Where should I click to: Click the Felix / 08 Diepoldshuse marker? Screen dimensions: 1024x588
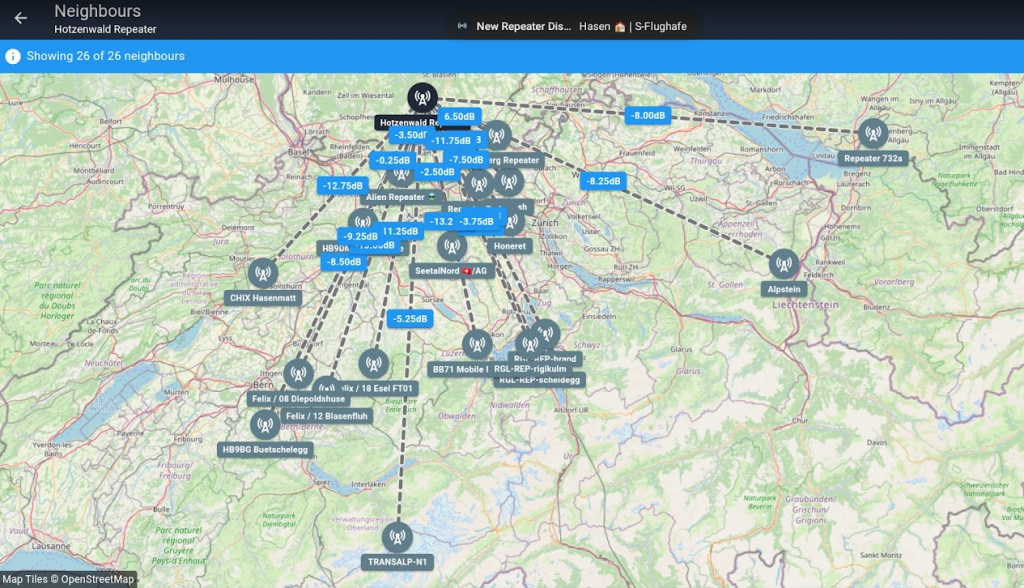298,374
